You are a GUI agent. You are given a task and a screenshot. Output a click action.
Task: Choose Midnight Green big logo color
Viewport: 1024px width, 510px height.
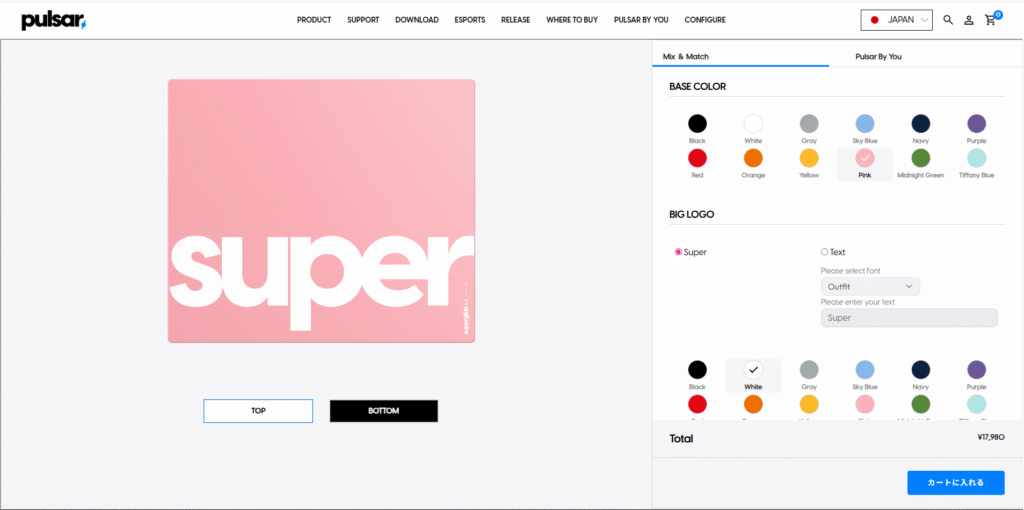[x=921, y=405]
